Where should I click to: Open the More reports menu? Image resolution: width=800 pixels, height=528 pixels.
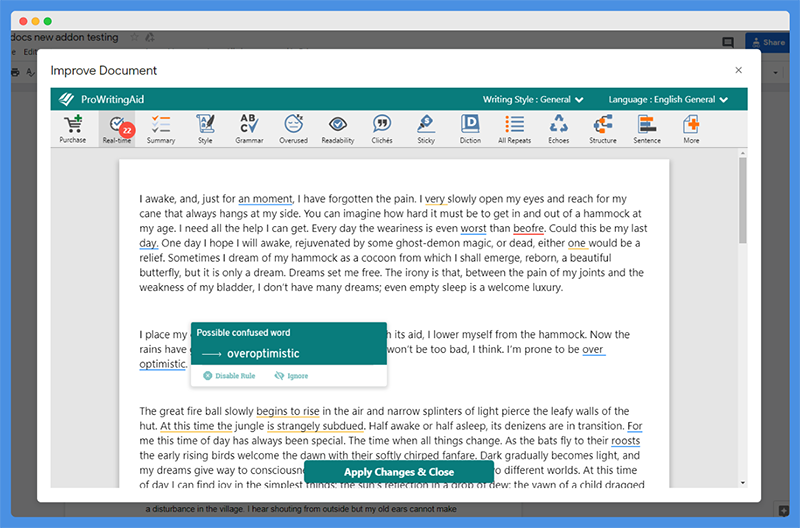(691, 129)
